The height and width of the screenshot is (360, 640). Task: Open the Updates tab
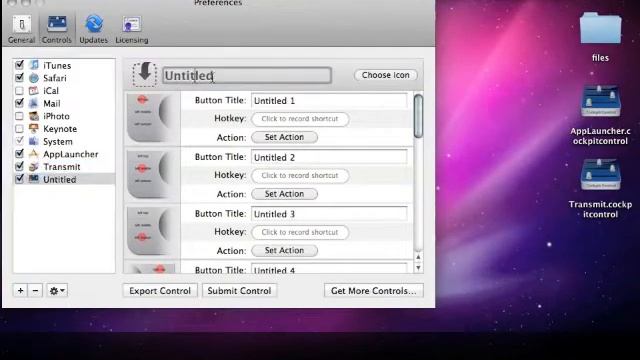93,29
